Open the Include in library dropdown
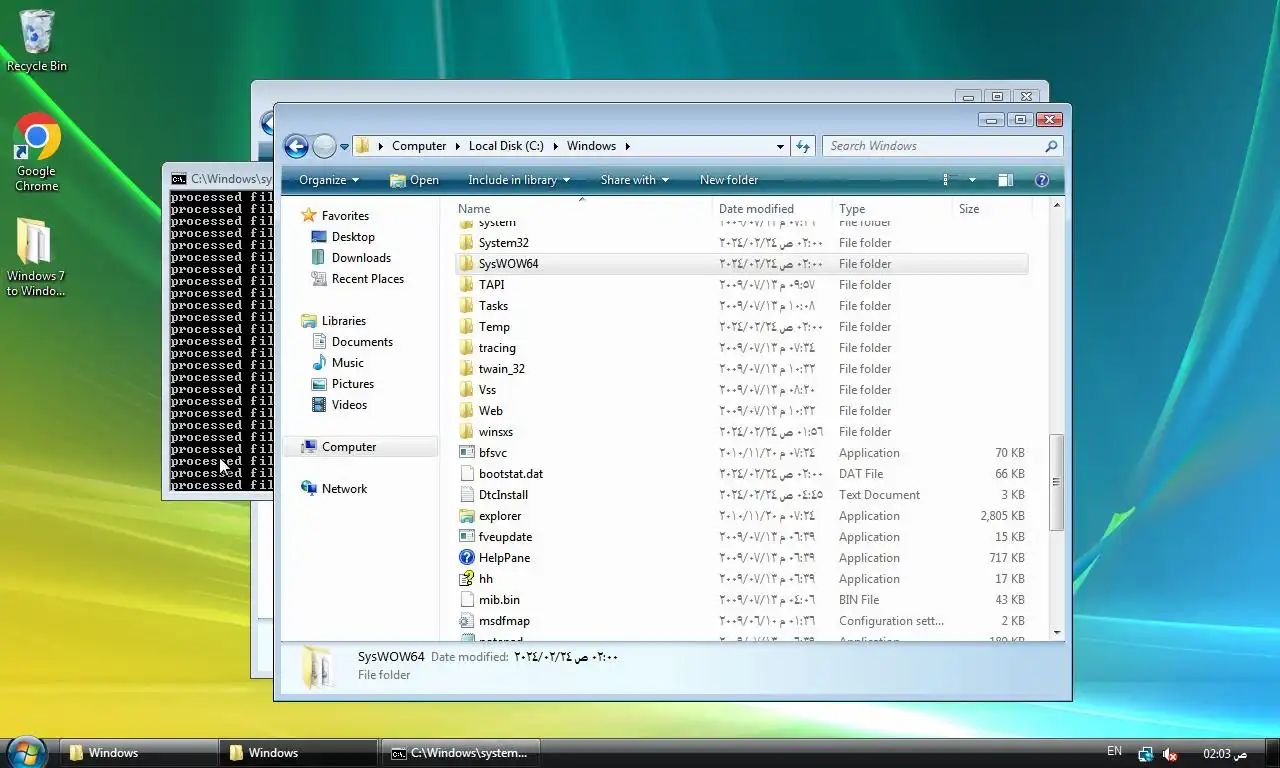Screen dimensions: 1280x768 [519, 180]
